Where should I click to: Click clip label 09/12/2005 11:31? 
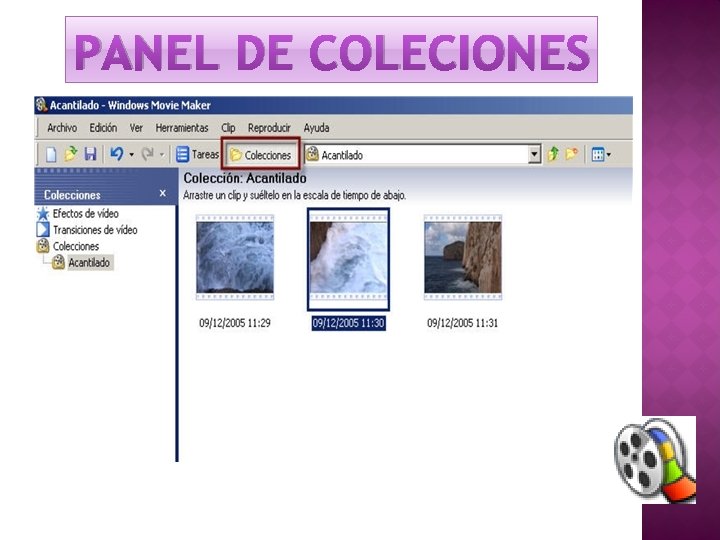(462, 323)
